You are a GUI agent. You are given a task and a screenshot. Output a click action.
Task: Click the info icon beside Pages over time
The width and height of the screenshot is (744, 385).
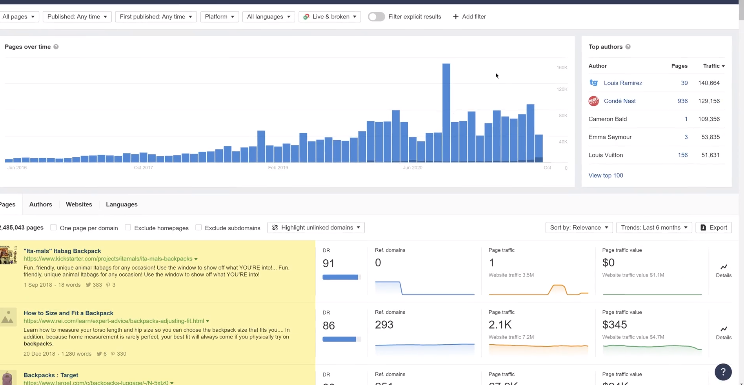(56, 47)
